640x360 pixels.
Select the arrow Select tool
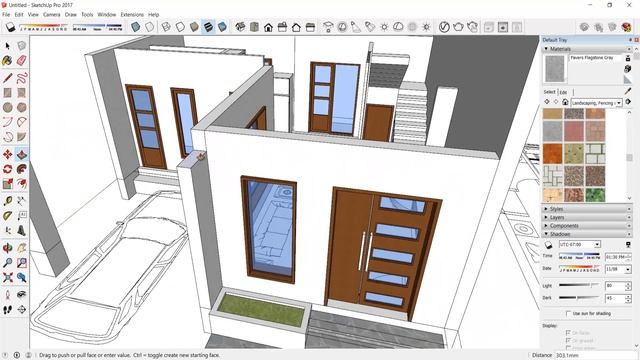tap(7, 46)
